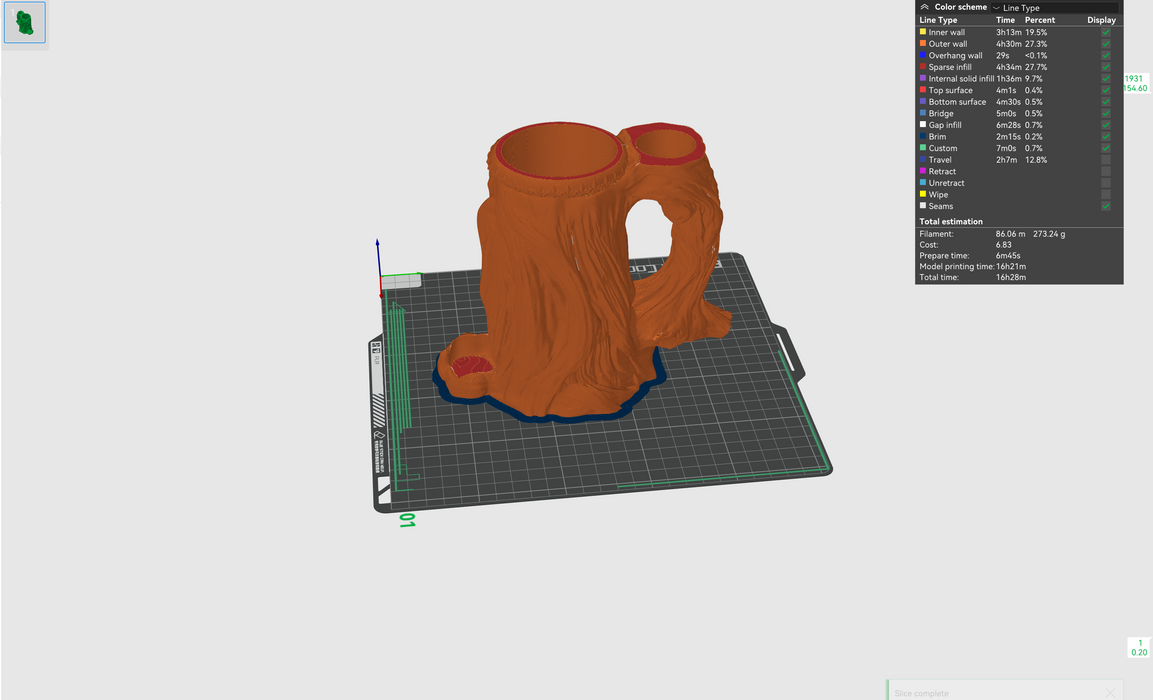Click the Brim color swatch

click(x=923, y=137)
